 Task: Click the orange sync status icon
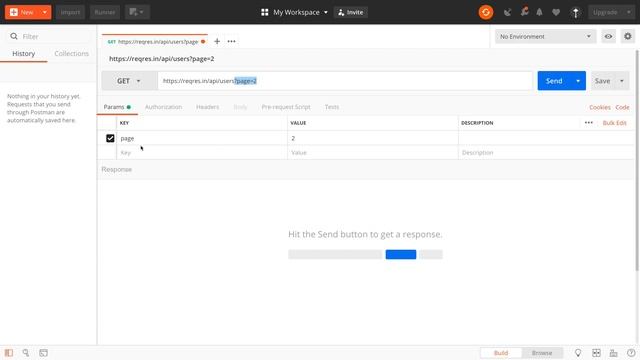coord(486,12)
